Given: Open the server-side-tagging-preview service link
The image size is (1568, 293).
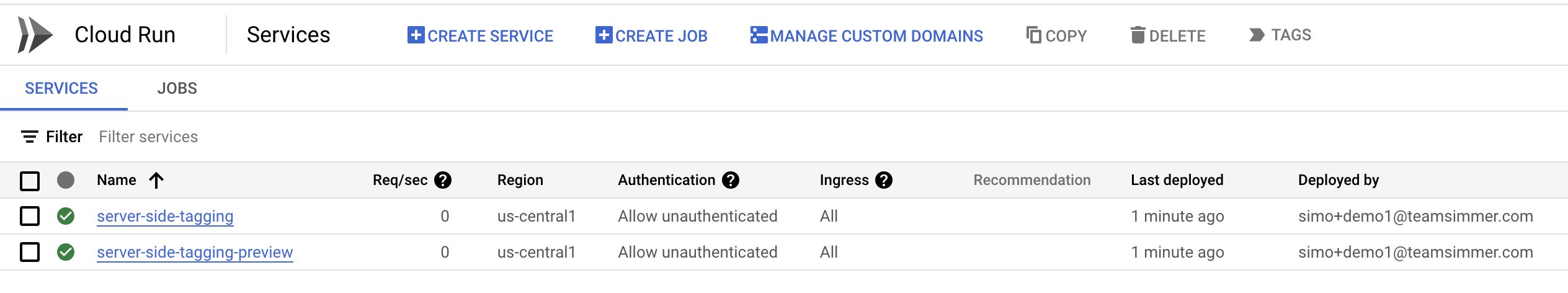Looking at the screenshot, I should point(195,252).
